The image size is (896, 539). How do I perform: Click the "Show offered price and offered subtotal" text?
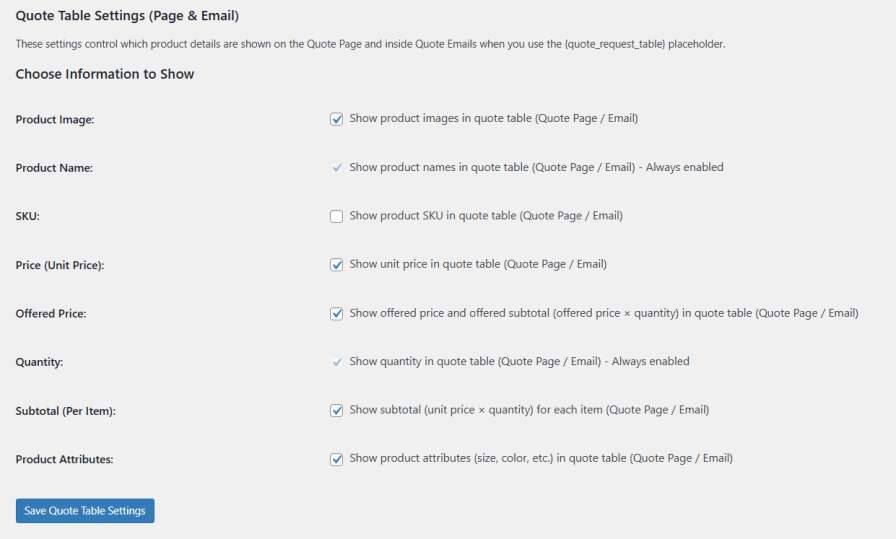(603, 313)
